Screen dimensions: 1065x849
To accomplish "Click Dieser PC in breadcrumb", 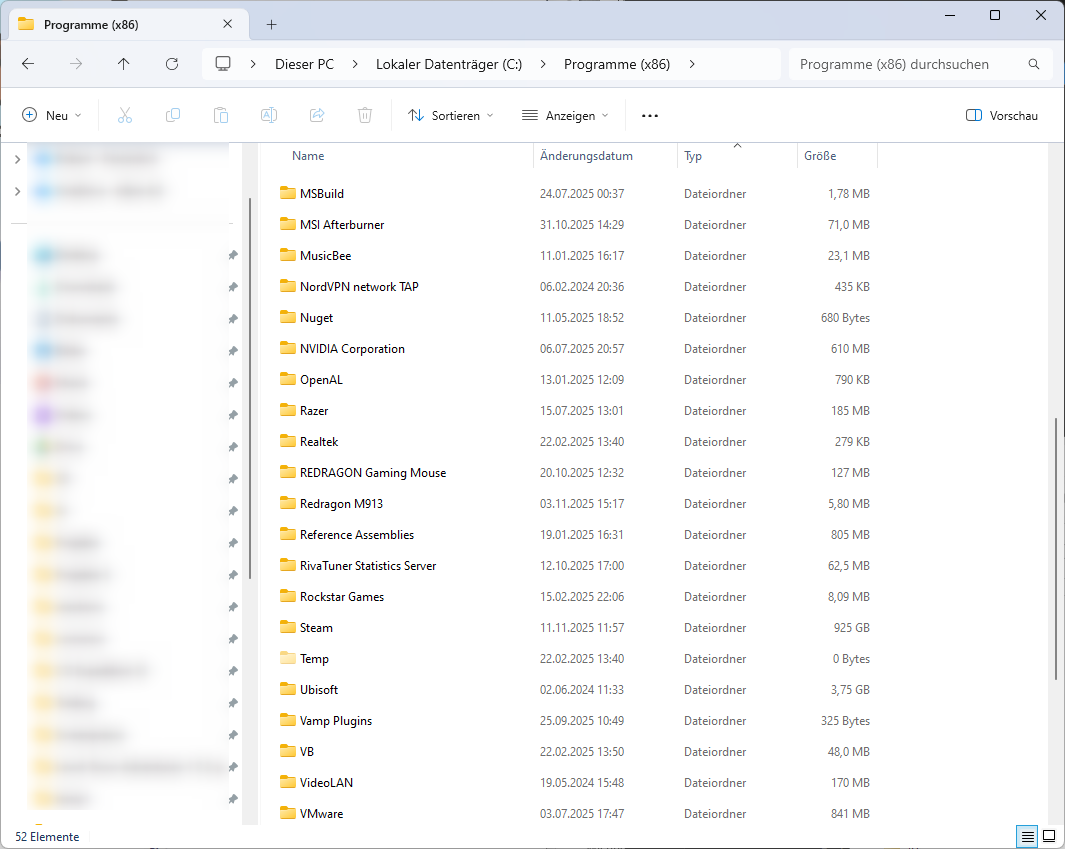I will click(x=304, y=64).
